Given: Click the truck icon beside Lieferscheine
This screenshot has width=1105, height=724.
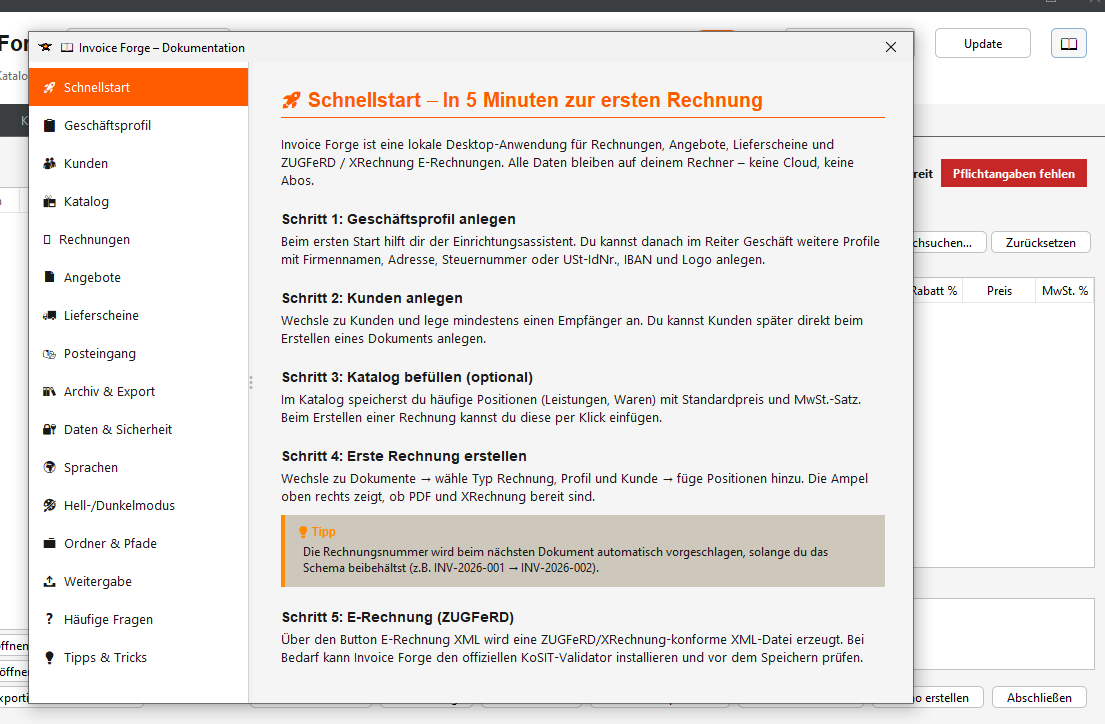Looking at the screenshot, I should (49, 315).
